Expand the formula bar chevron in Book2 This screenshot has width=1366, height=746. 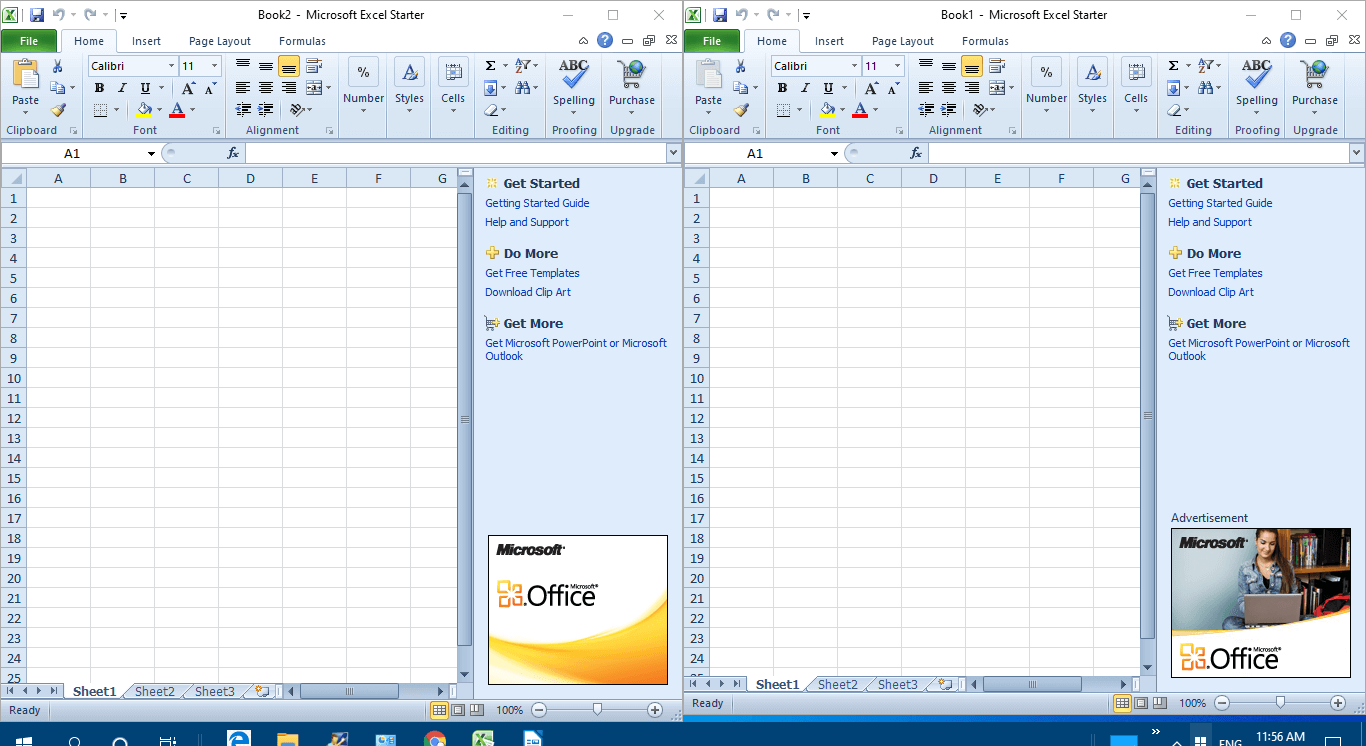(673, 153)
